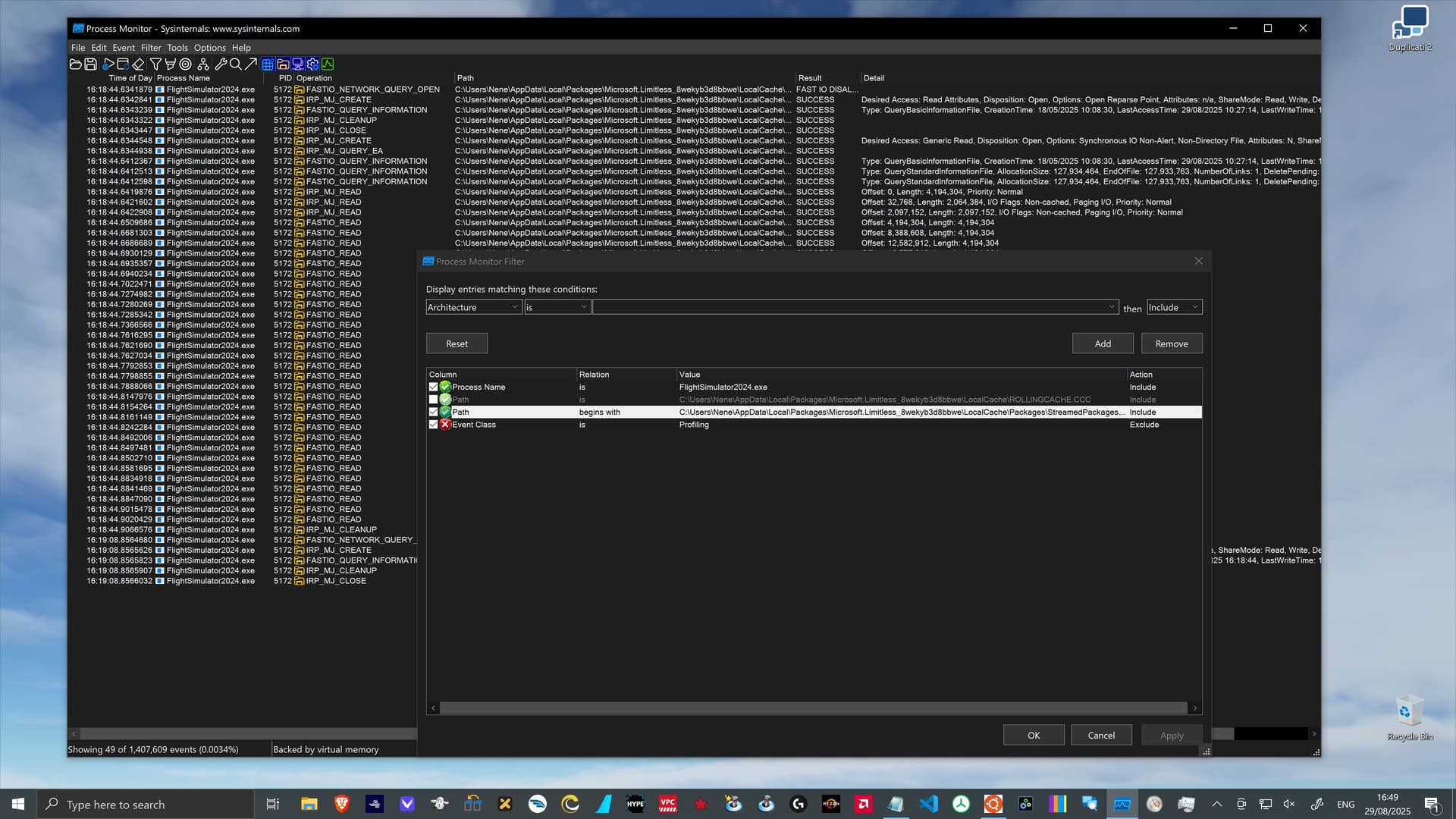The width and height of the screenshot is (1456, 819).
Task: Uncheck the Event Class Profiling filter
Action: coord(434,425)
